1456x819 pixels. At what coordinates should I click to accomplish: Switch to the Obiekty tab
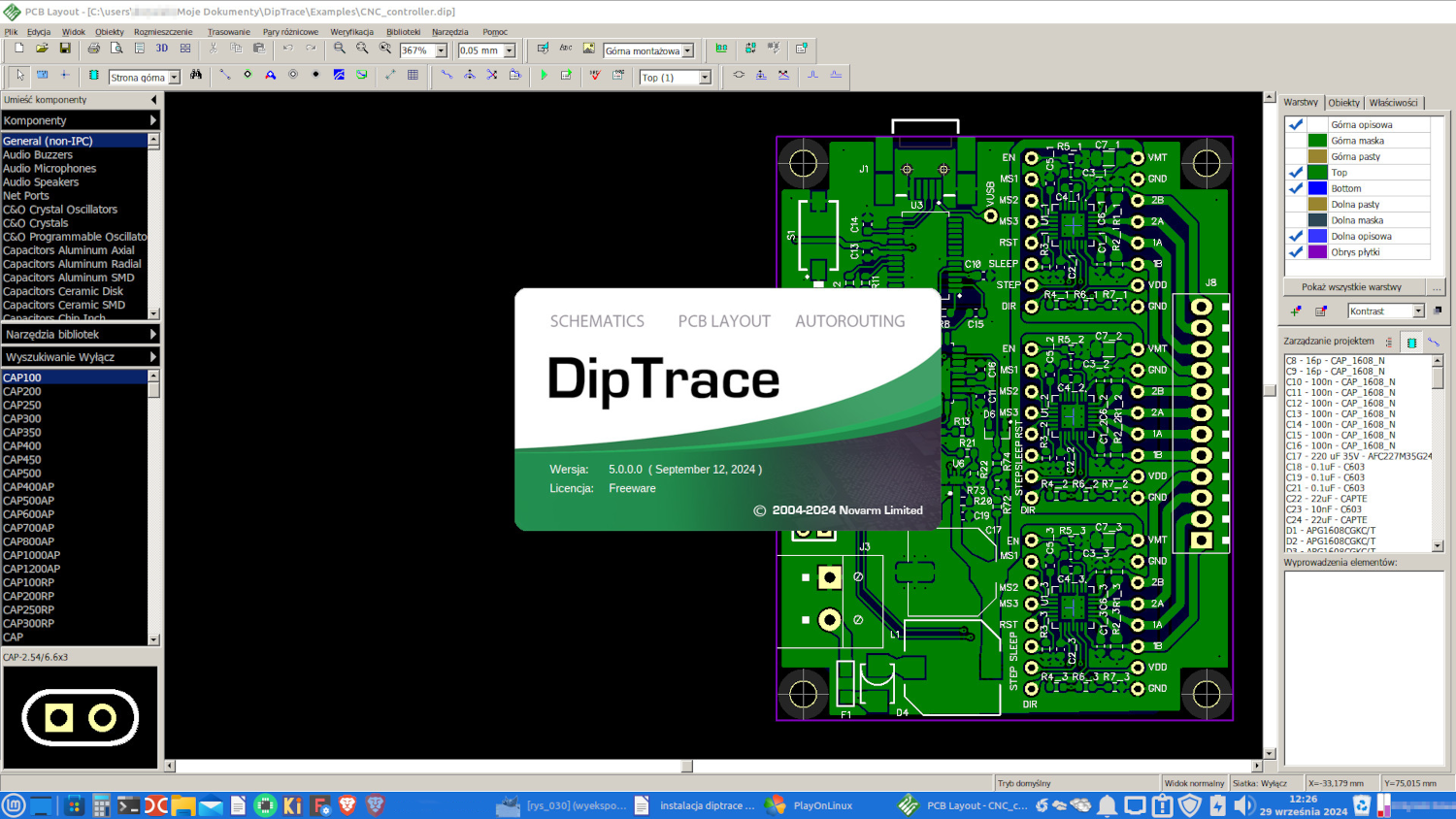pos(1344,103)
